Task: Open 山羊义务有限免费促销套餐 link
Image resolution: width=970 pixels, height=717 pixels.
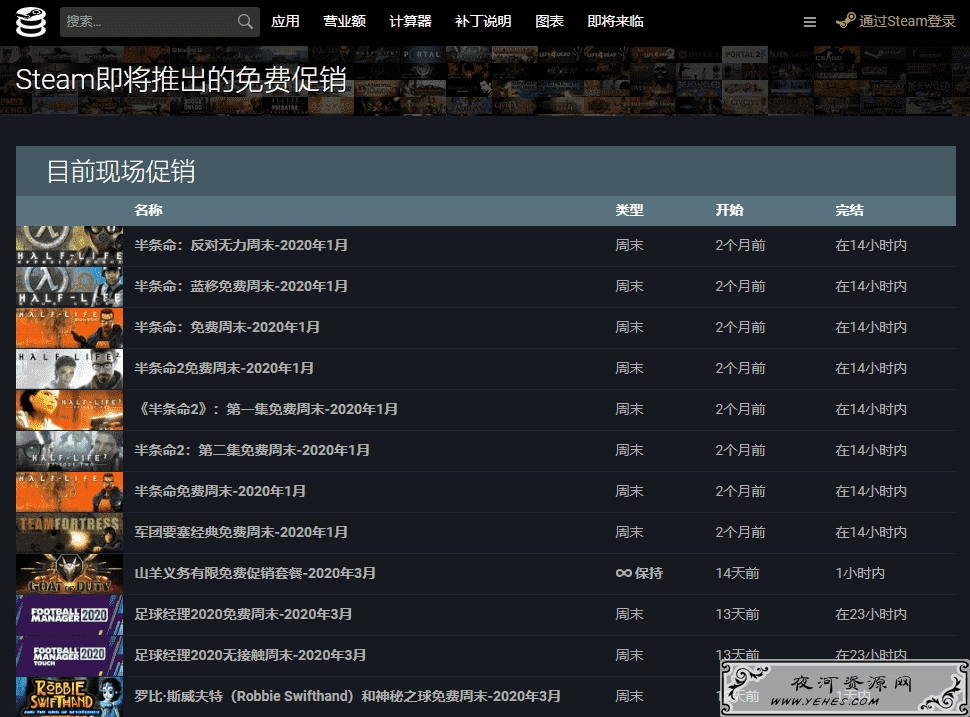Action: tap(255, 573)
